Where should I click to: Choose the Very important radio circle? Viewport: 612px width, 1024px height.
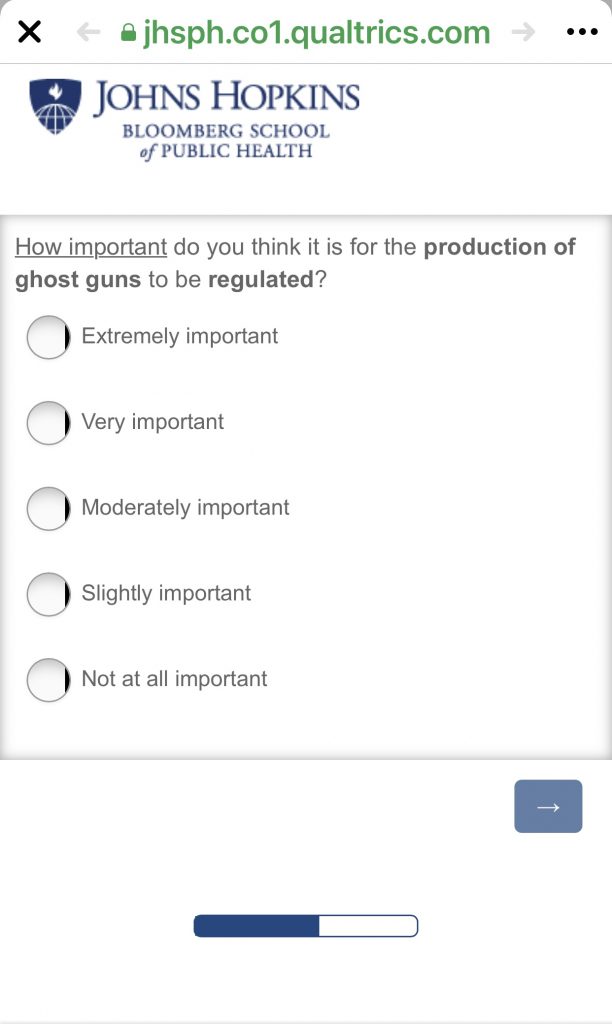tap(48, 423)
